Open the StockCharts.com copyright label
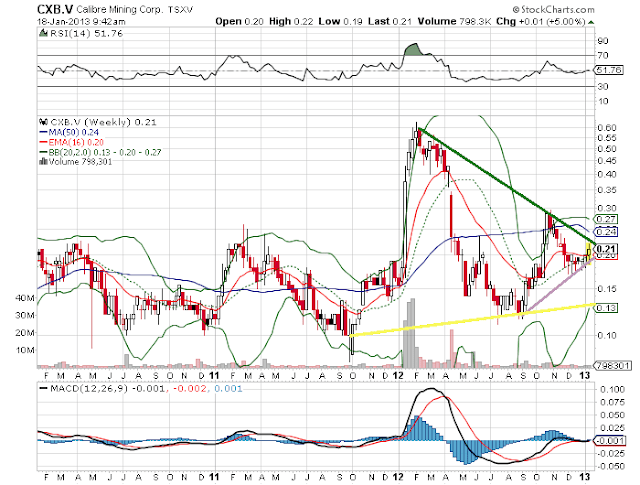 pos(553,9)
